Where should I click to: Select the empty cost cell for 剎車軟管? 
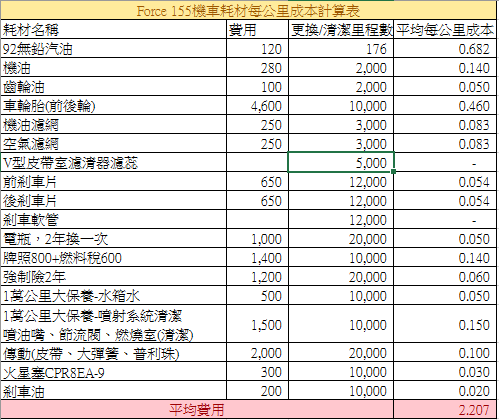pos(257,219)
